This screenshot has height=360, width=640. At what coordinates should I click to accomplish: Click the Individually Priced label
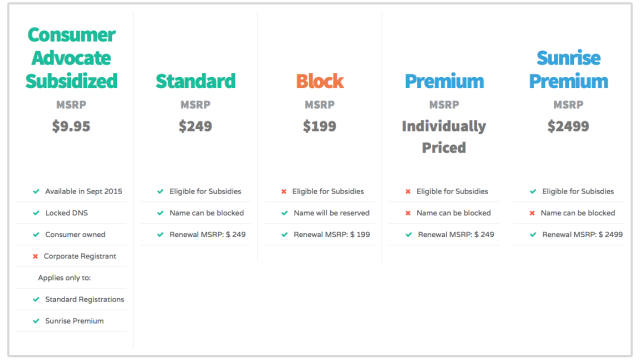point(444,137)
